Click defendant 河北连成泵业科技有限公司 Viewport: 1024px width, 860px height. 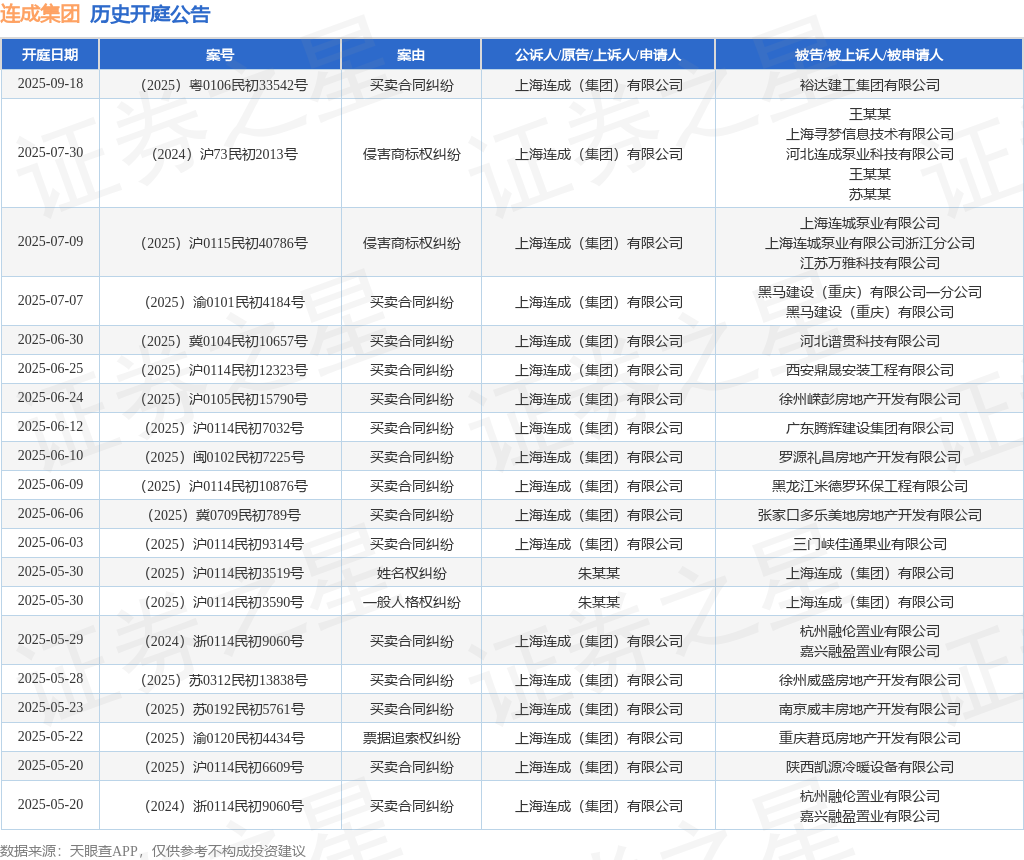coord(869,154)
